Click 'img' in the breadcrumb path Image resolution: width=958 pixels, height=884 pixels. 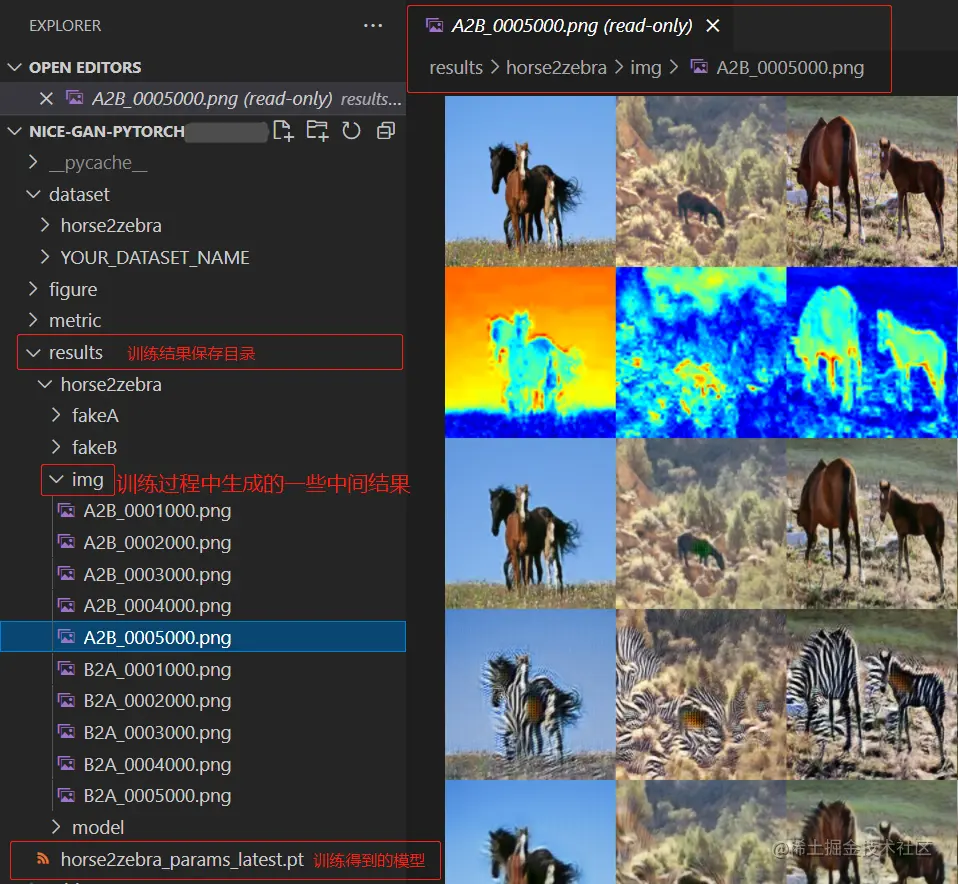pos(646,67)
